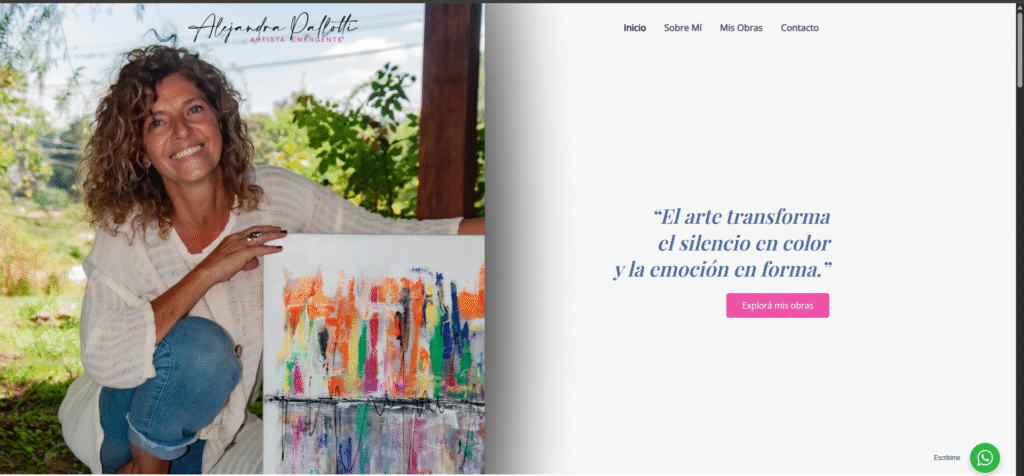Go to the Inicio menu item
Viewport: 1024px width, 476px height.
pyautogui.click(x=634, y=27)
